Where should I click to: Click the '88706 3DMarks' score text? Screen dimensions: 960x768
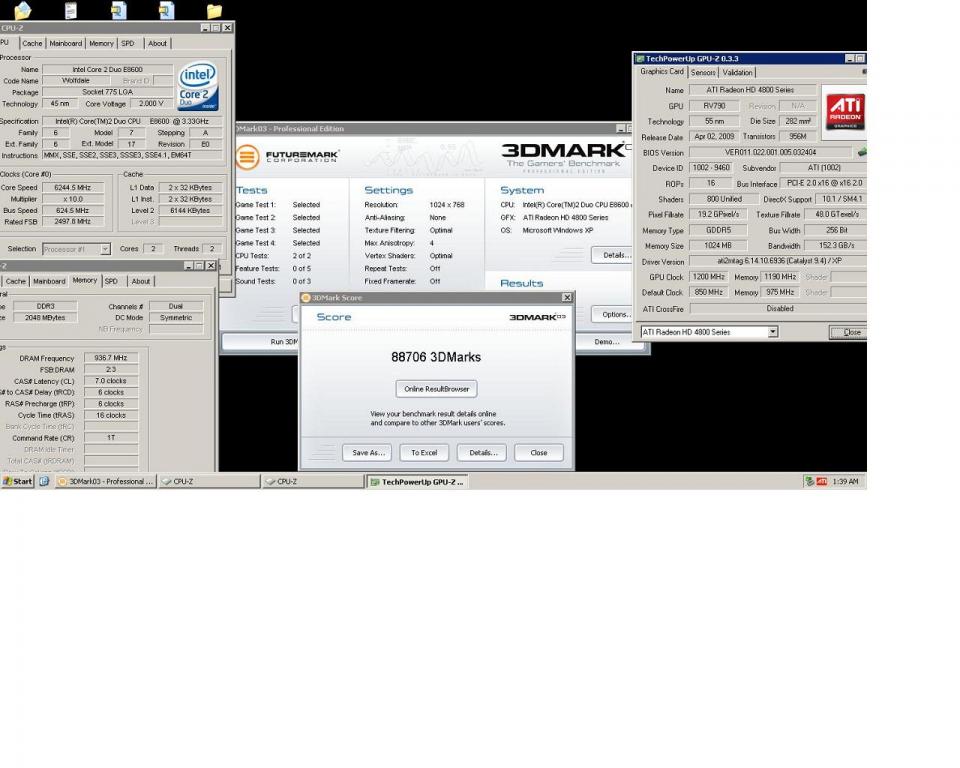[436, 357]
